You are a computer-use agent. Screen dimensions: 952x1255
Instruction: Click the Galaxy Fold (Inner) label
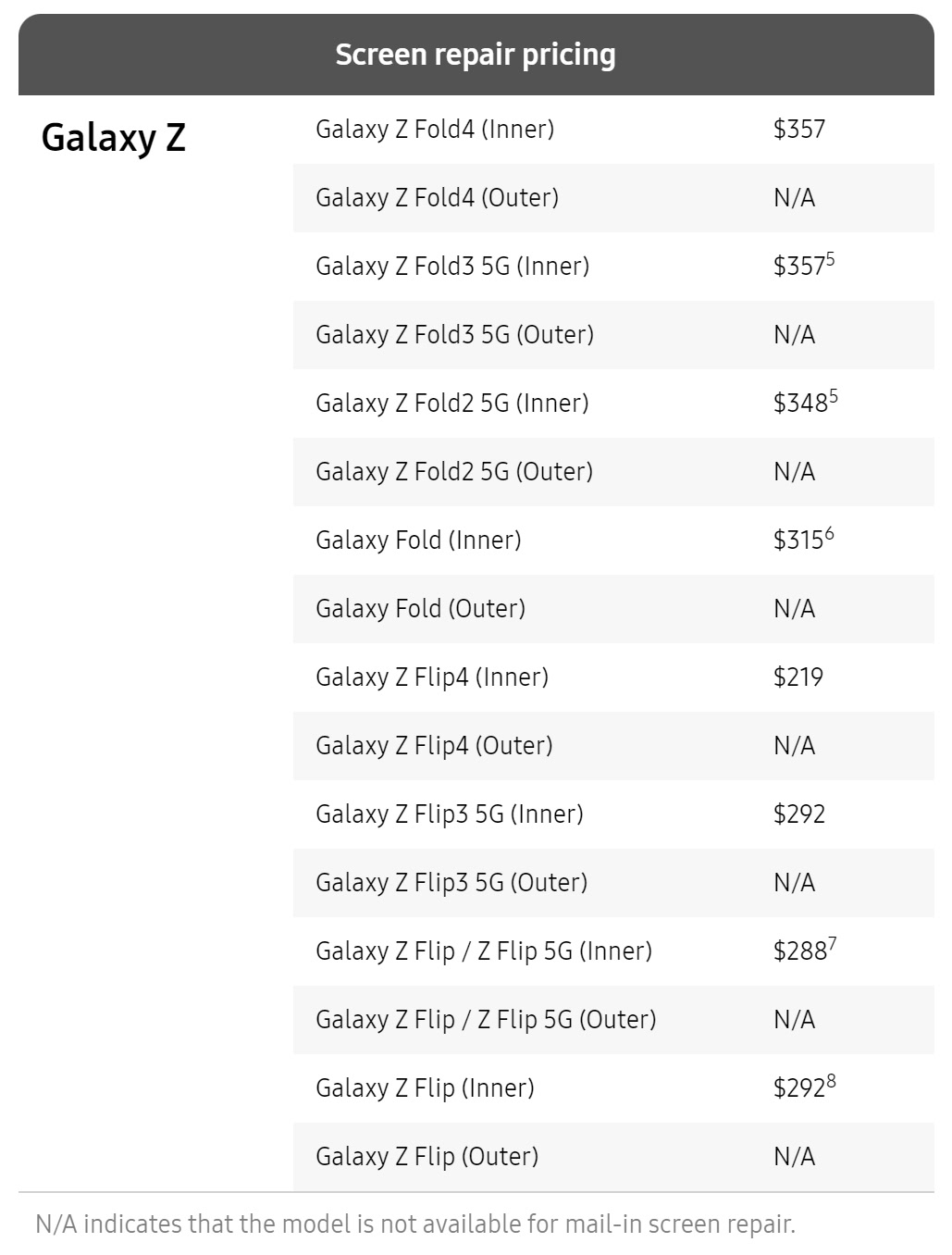pos(418,541)
